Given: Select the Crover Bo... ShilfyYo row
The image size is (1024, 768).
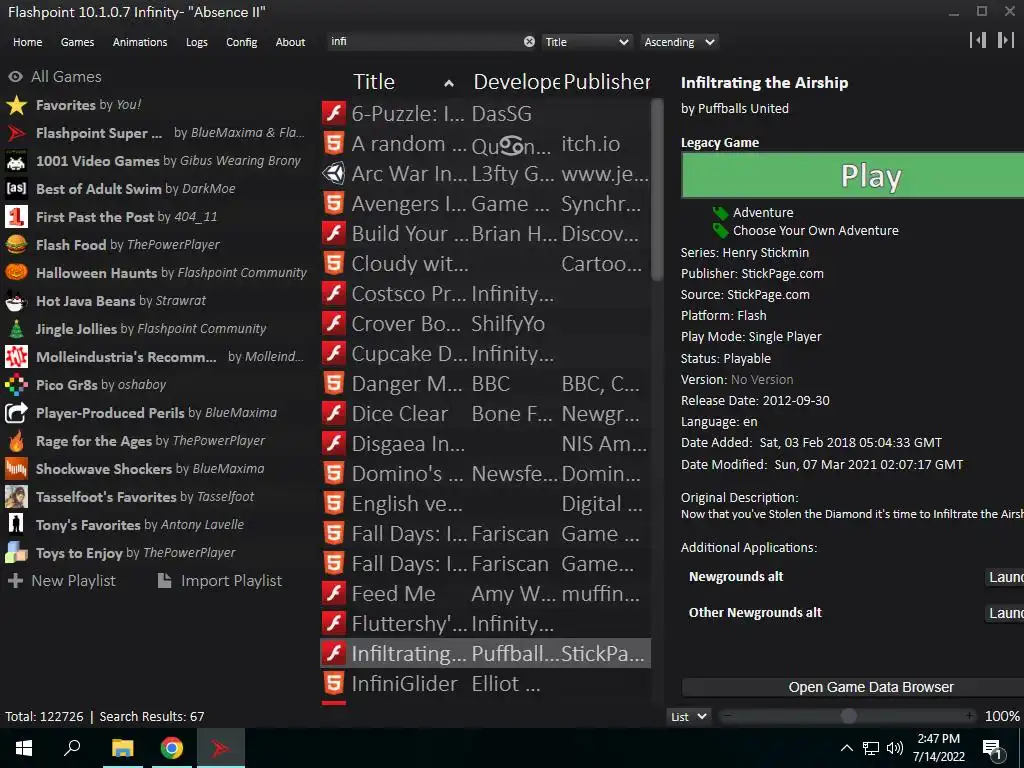Looking at the screenshot, I should [x=485, y=324].
